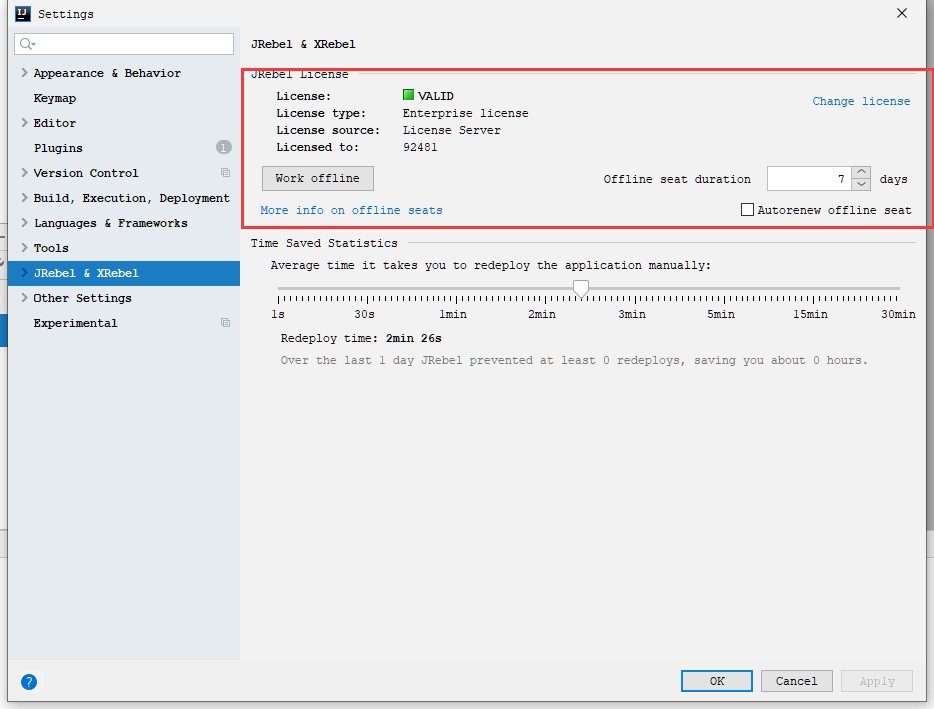The width and height of the screenshot is (934, 709).
Task: Open the Keymap settings page
Action: [x=55, y=98]
